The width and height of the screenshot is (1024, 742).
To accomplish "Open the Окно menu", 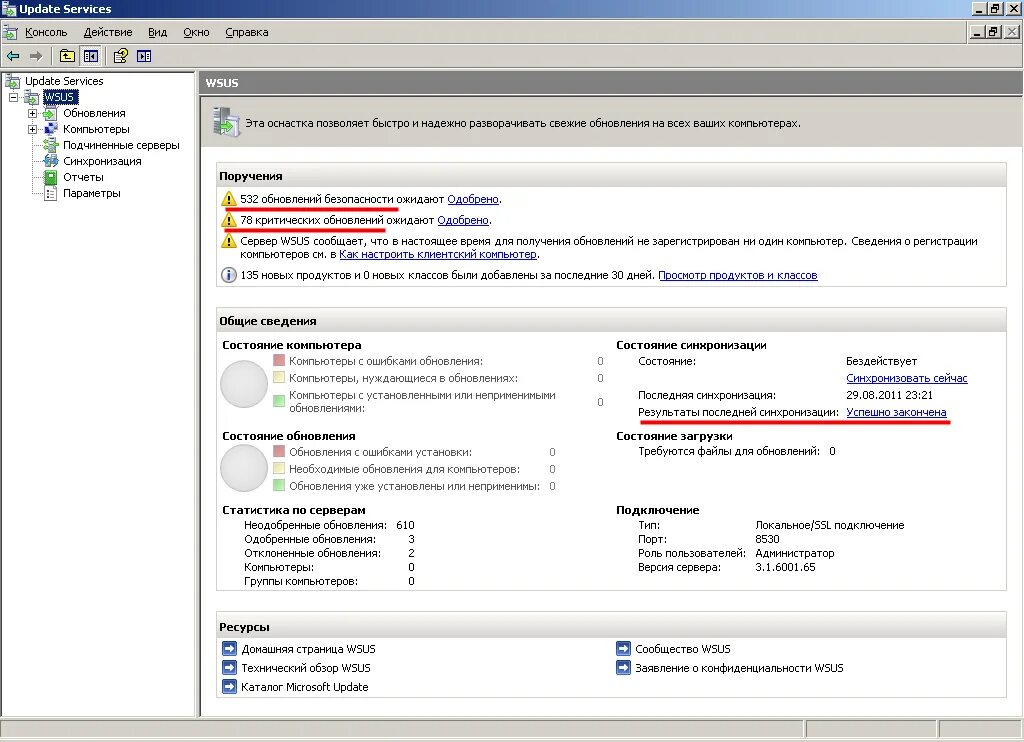I will pos(196,32).
